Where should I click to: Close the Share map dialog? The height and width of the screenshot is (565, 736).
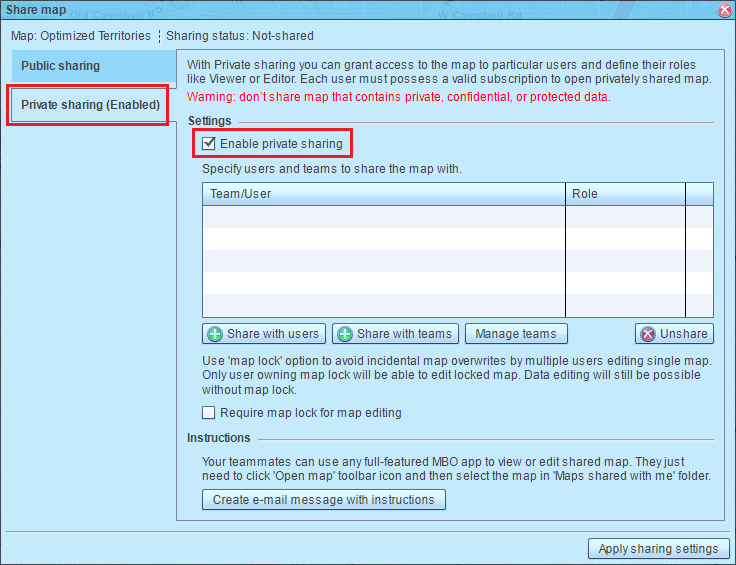pyautogui.click(x=724, y=9)
